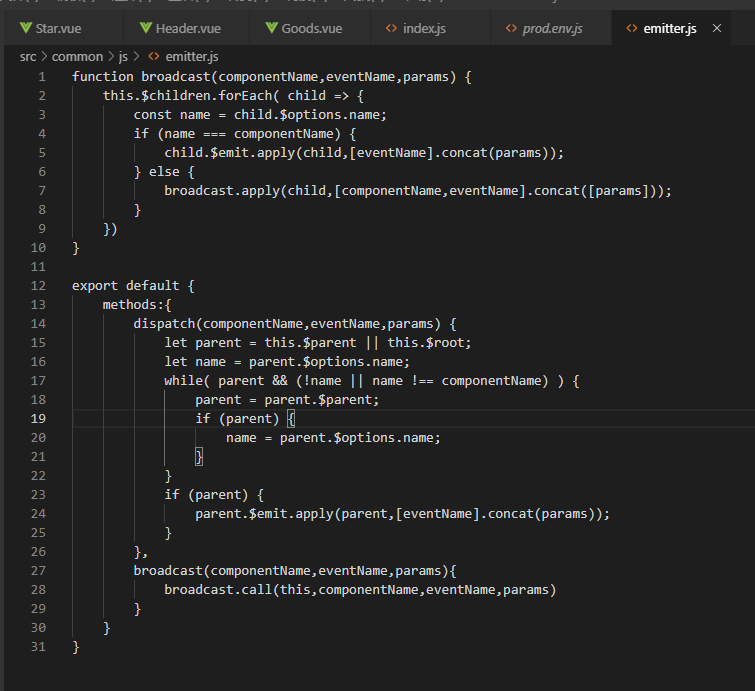Switch to the Star.vue tab

click(x=63, y=28)
